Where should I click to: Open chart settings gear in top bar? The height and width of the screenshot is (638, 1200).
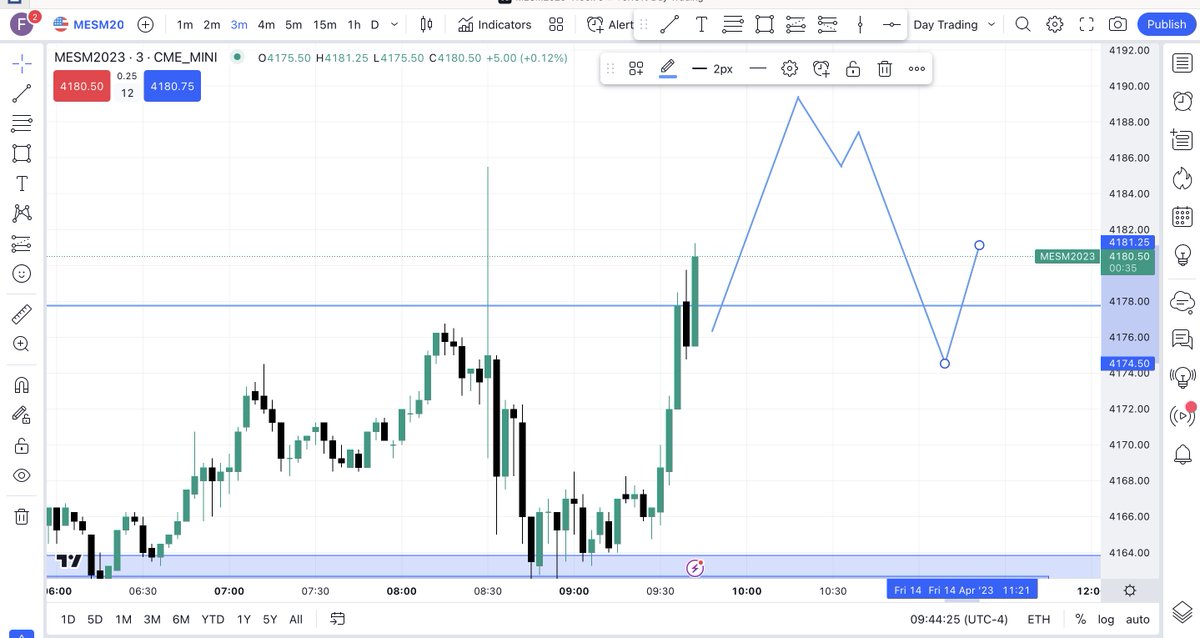pos(1055,24)
